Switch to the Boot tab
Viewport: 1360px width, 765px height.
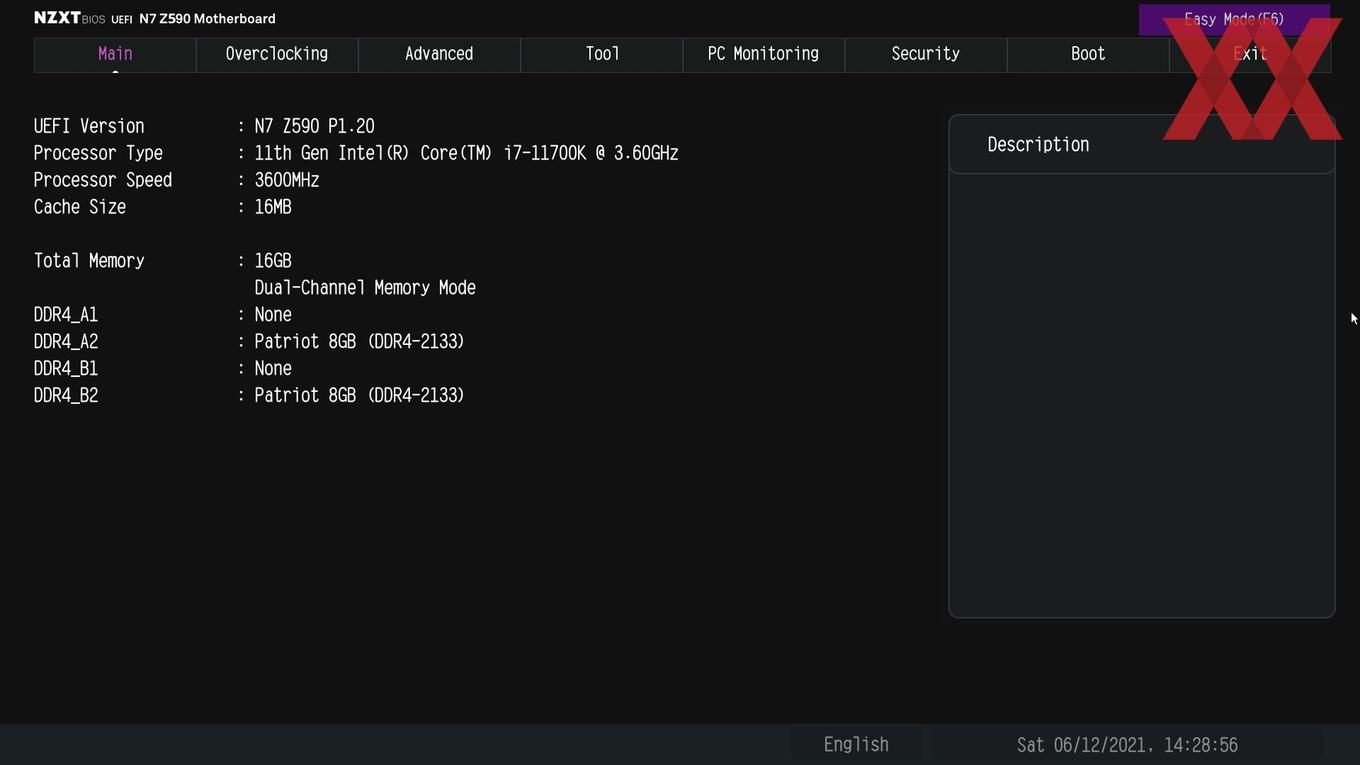click(1088, 54)
